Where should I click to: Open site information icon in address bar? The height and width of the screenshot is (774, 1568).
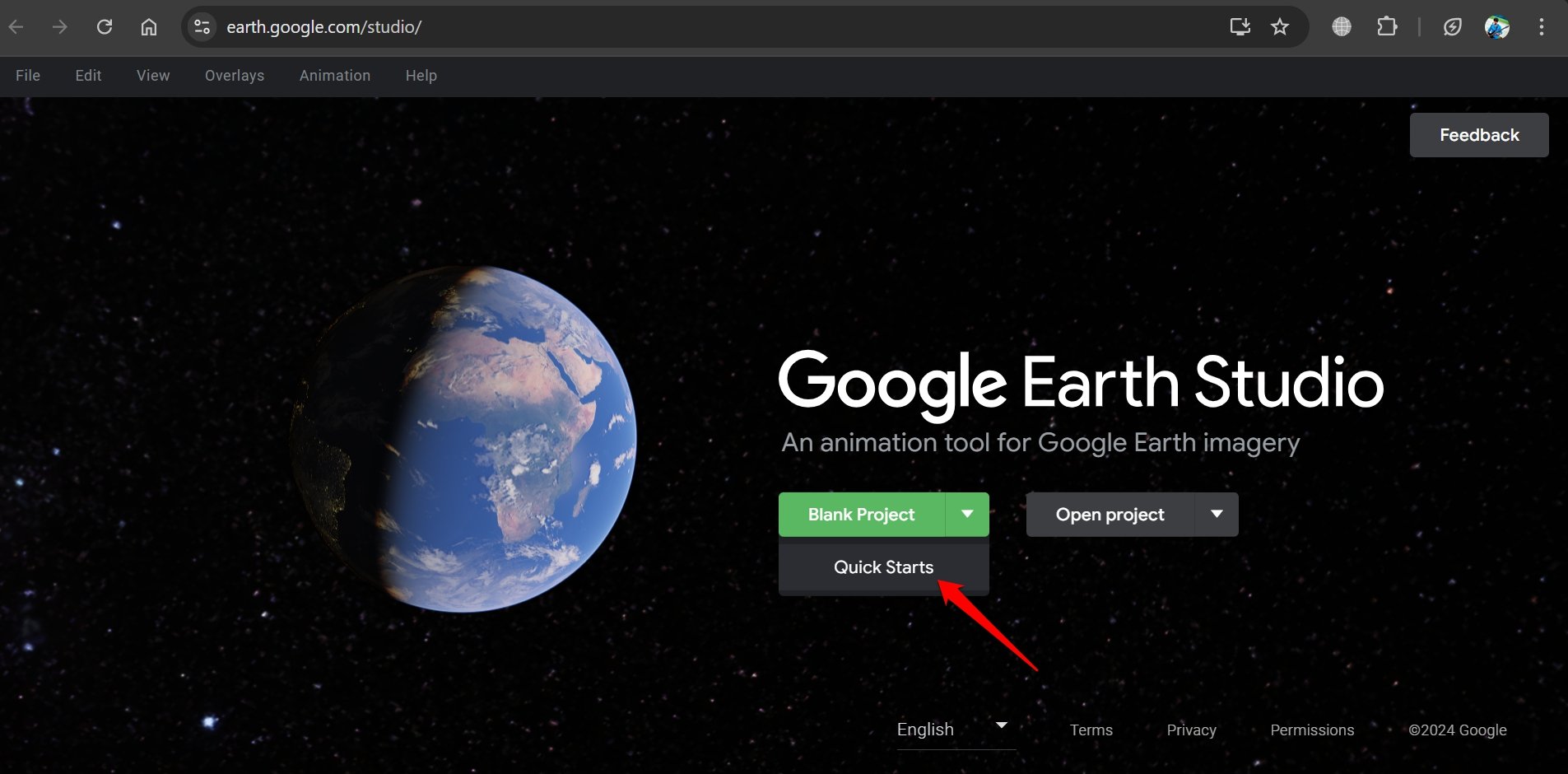[202, 27]
